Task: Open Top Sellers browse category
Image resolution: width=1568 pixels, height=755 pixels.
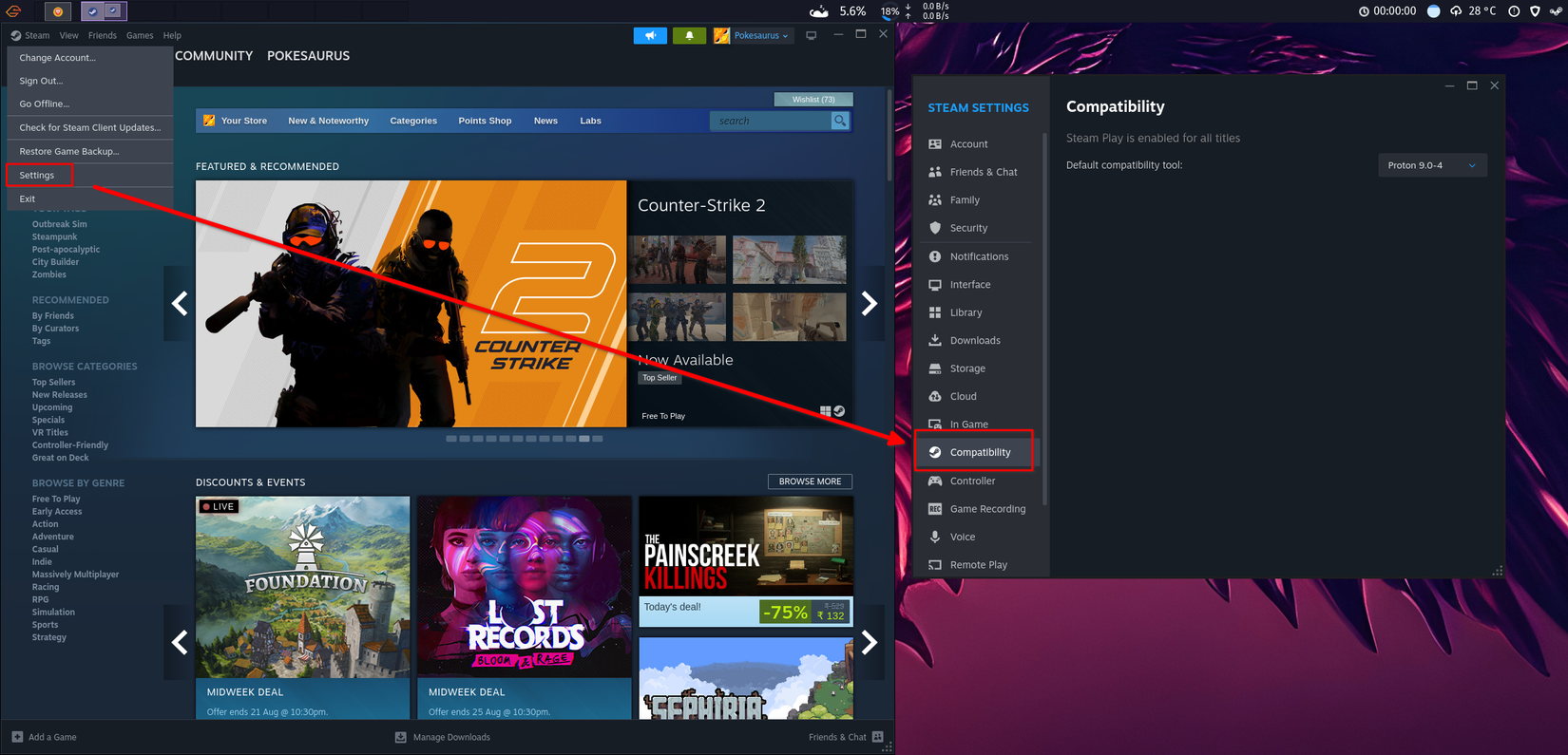Action: pos(53,383)
